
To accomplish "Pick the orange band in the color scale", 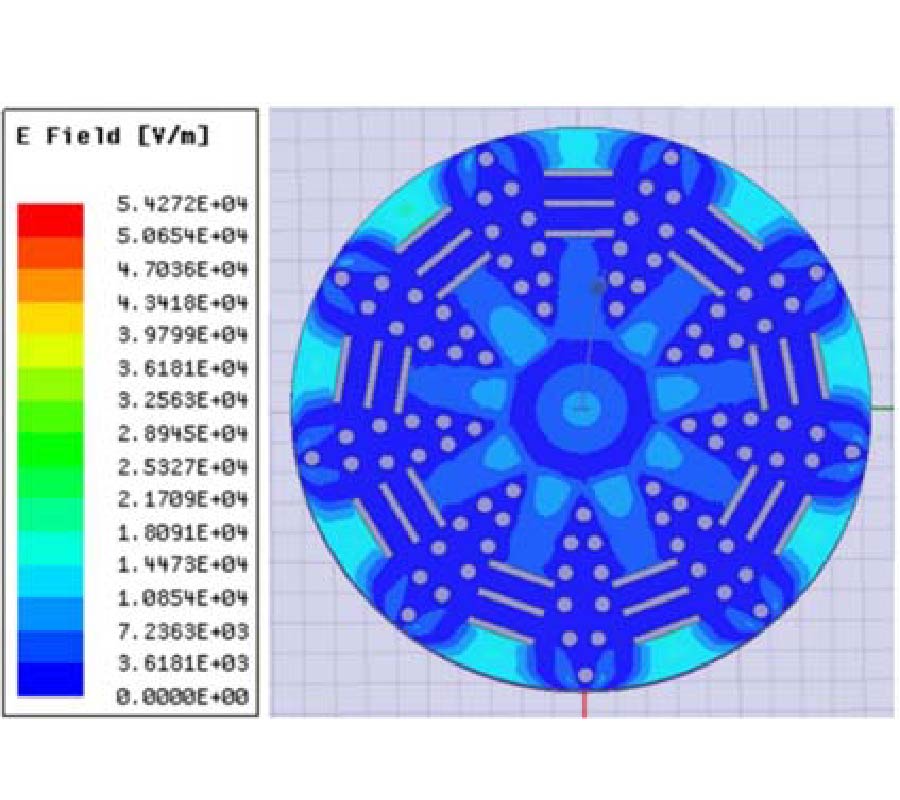I will [x=50, y=285].
